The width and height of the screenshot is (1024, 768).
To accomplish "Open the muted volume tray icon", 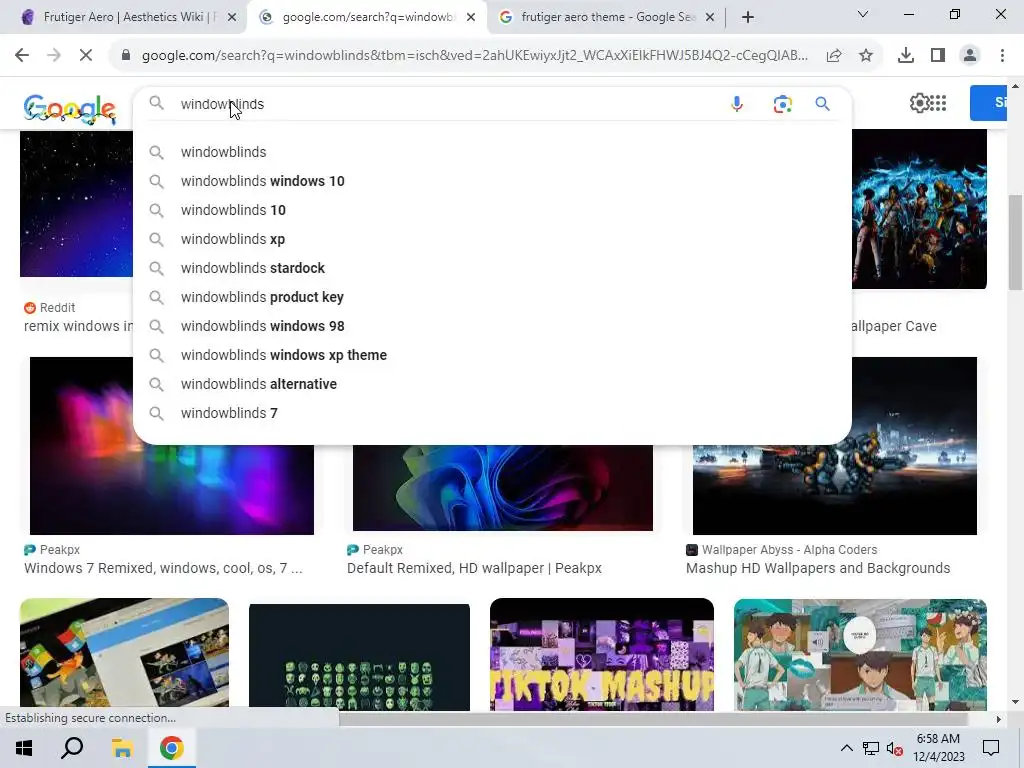I will pyautogui.click(x=894, y=748).
